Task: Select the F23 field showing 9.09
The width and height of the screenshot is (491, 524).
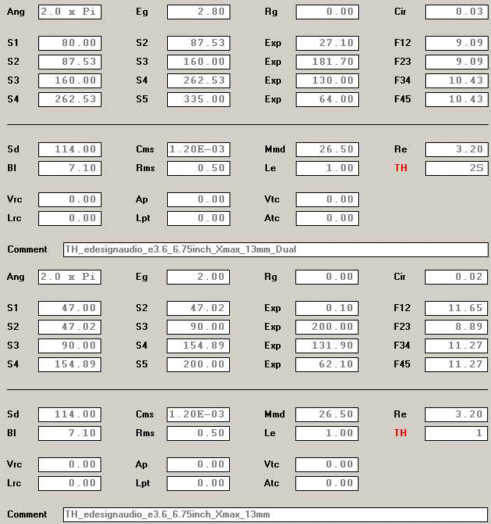Action: pos(457,62)
